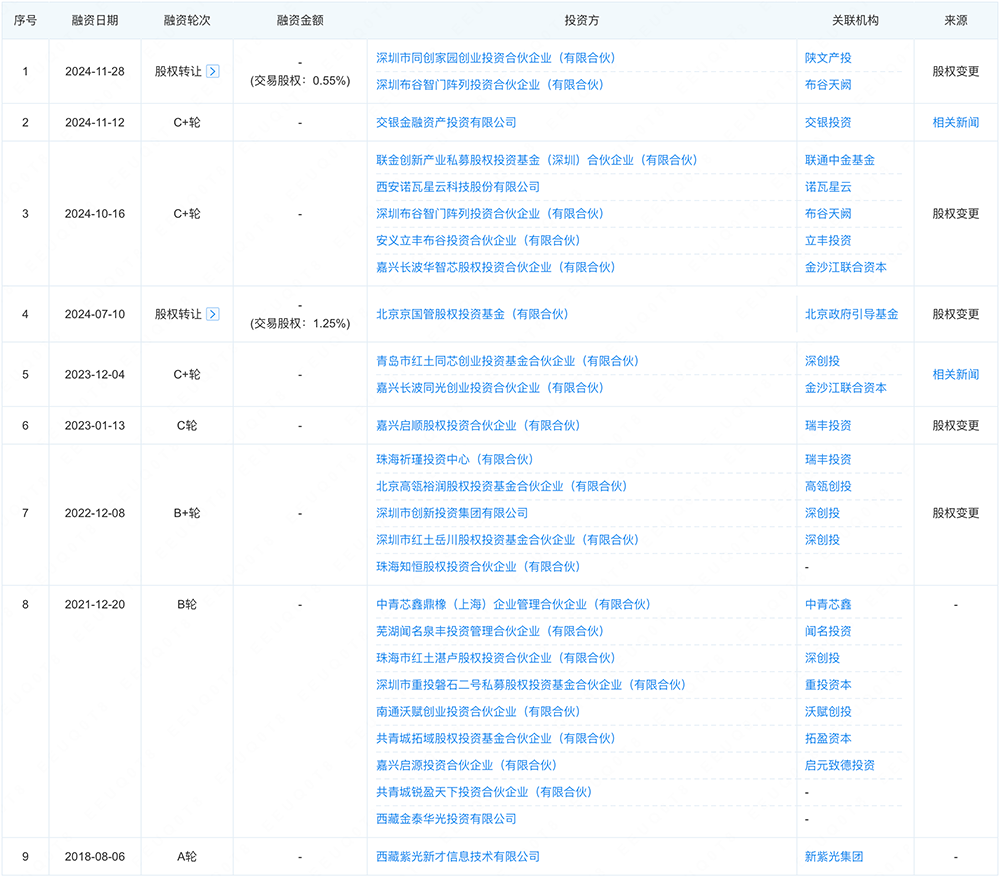
Task: Open the 陕文产投 related institution
Action: pos(828,58)
